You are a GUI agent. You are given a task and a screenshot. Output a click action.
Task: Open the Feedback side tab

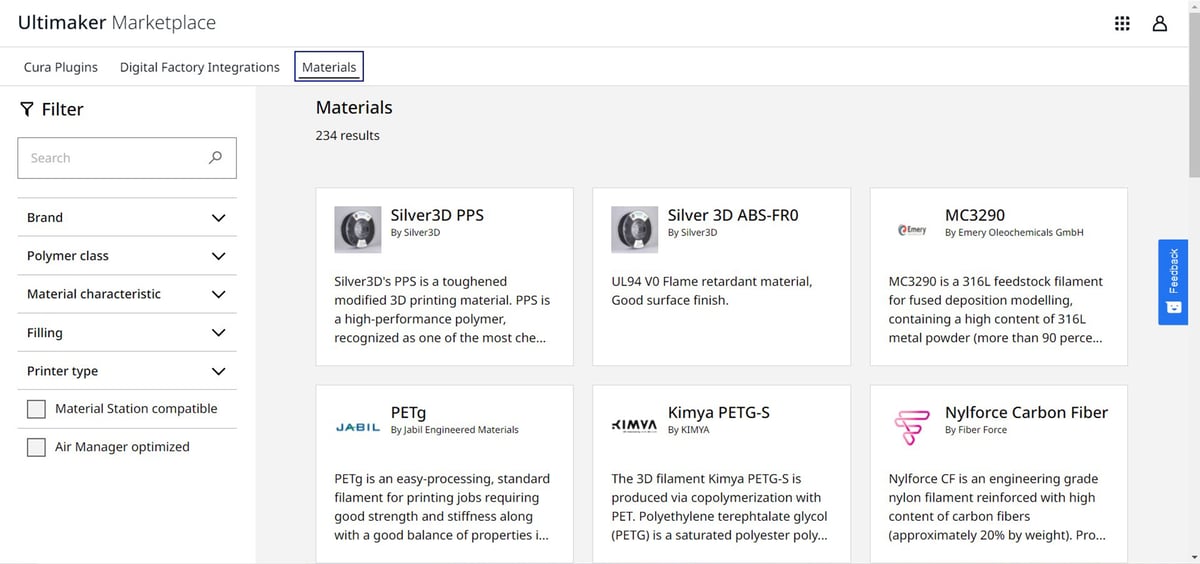click(1173, 282)
